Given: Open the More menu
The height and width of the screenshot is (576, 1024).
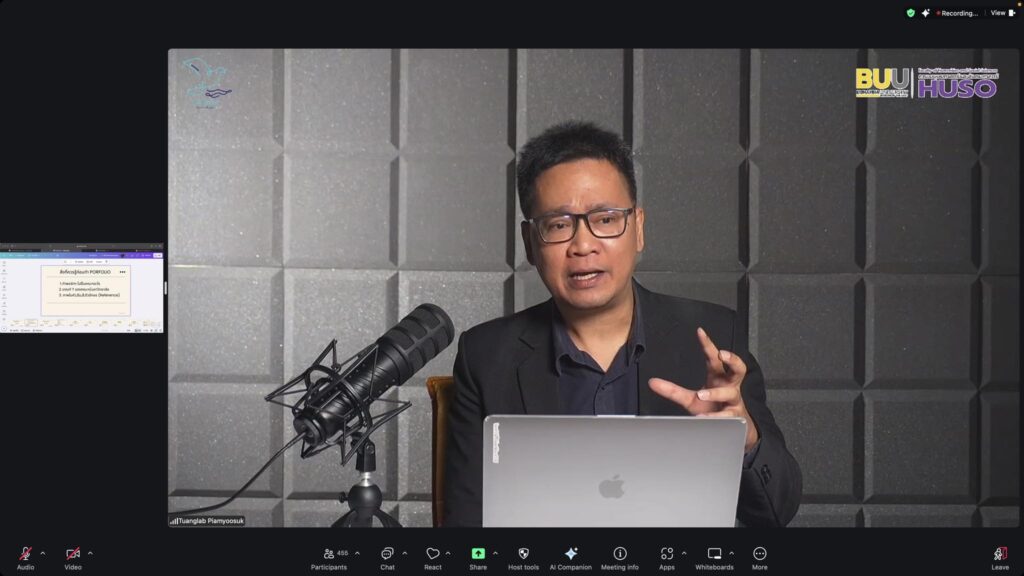Looking at the screenshot, I should (760, 554).
